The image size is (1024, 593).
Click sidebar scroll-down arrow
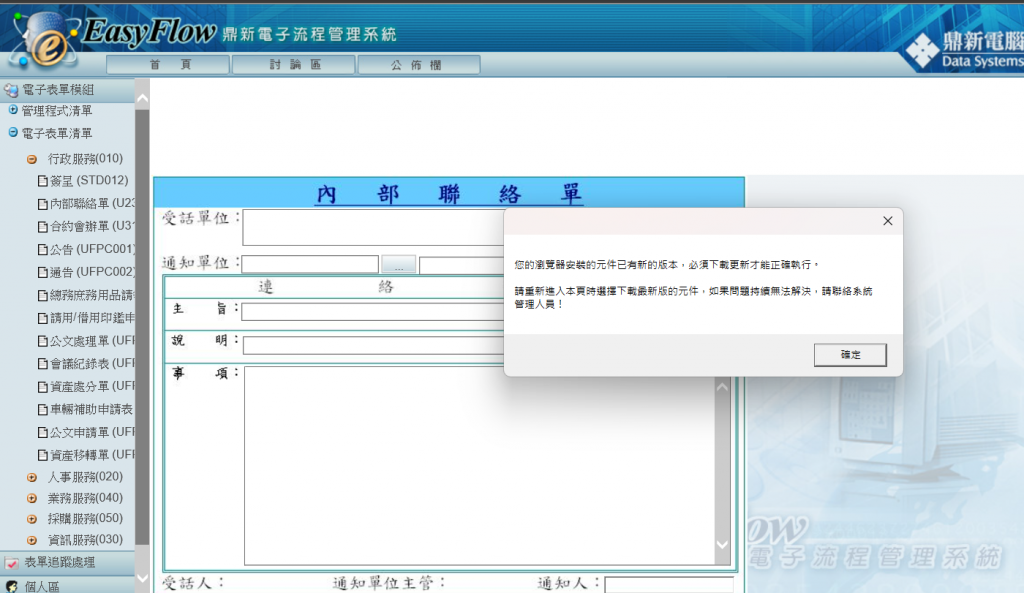142,579
